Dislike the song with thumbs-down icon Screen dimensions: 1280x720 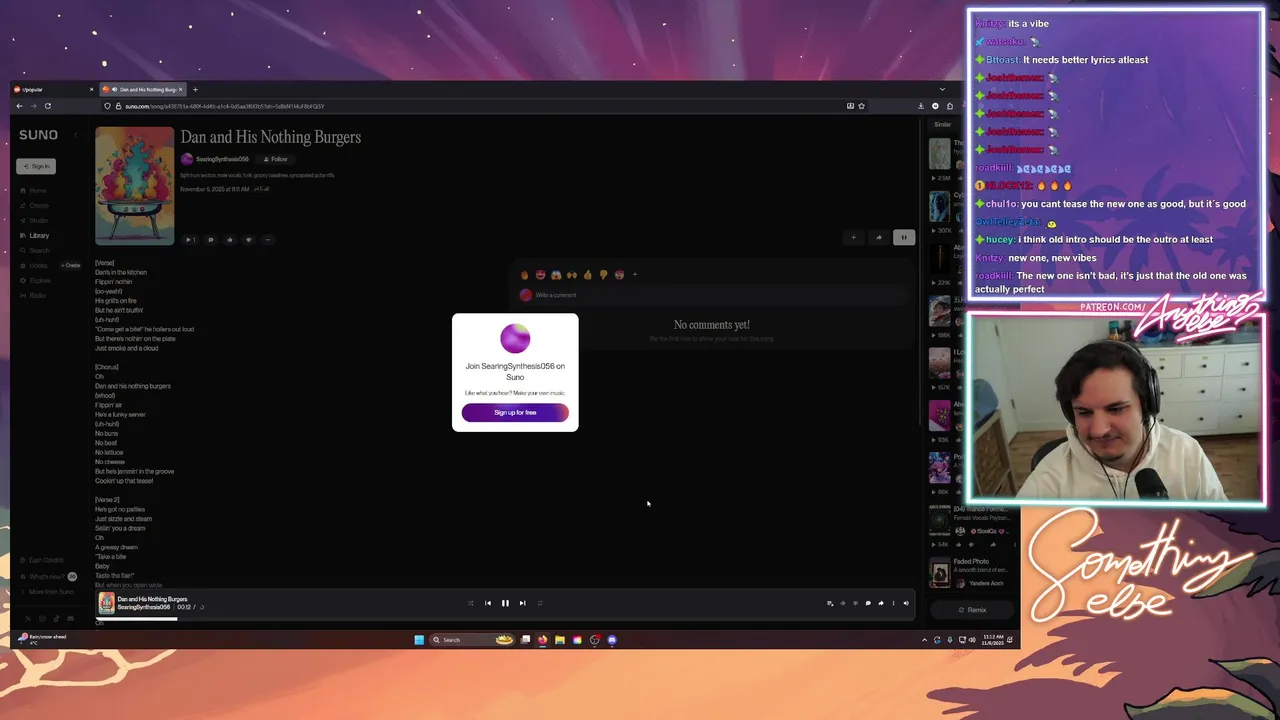coord(248,239)
